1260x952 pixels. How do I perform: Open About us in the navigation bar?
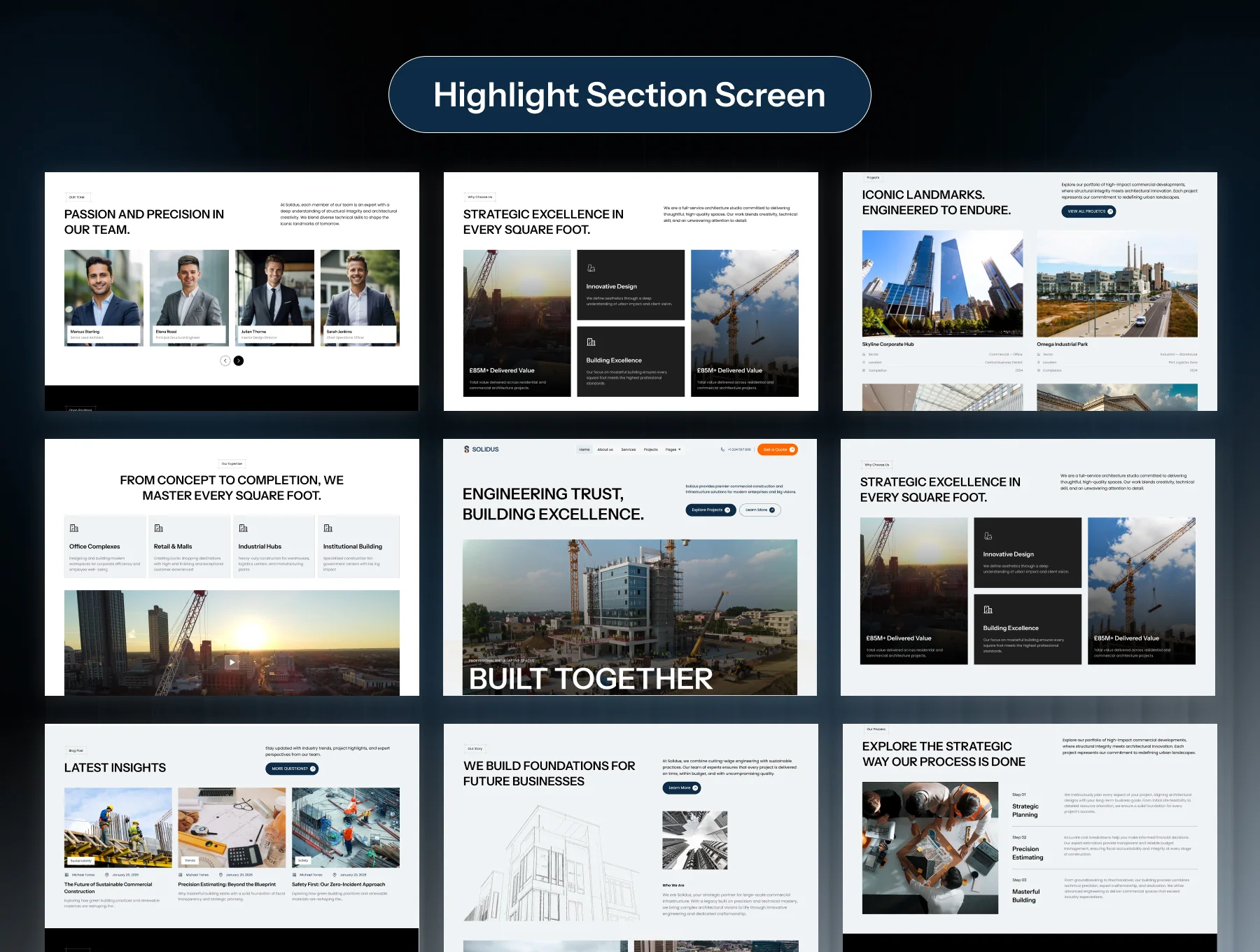[x=605, y=449]
